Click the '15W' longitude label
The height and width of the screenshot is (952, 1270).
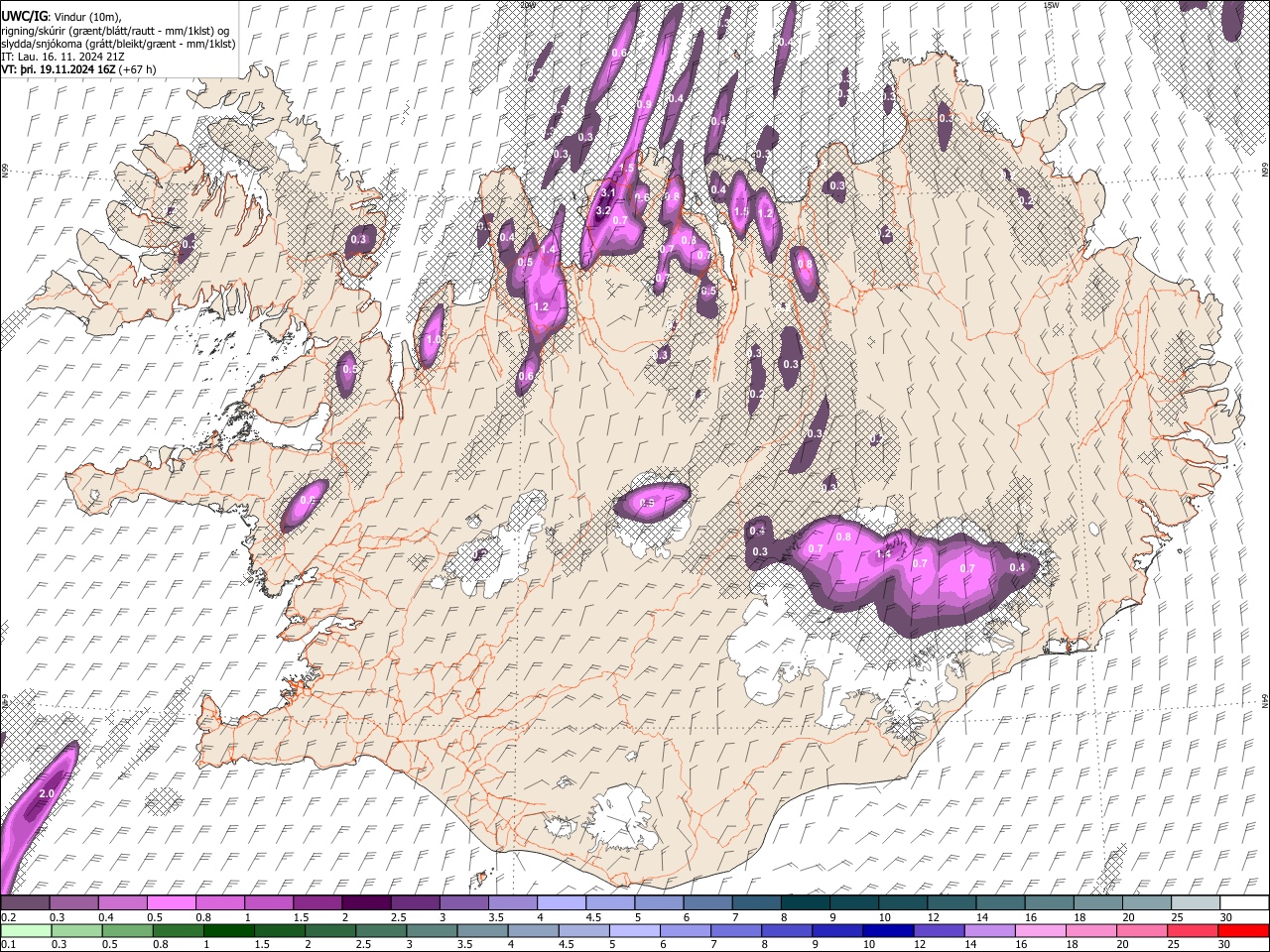tap(1051, 5)
